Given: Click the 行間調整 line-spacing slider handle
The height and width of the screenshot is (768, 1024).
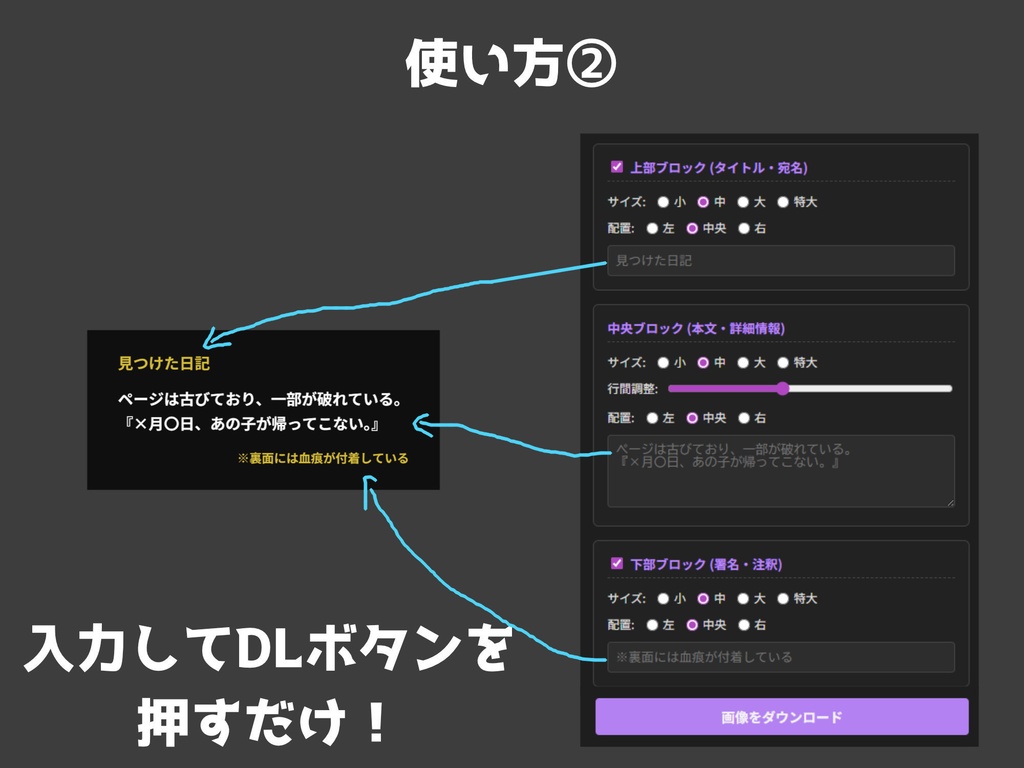Looking at the screenshot, I should tap(783, 388).
